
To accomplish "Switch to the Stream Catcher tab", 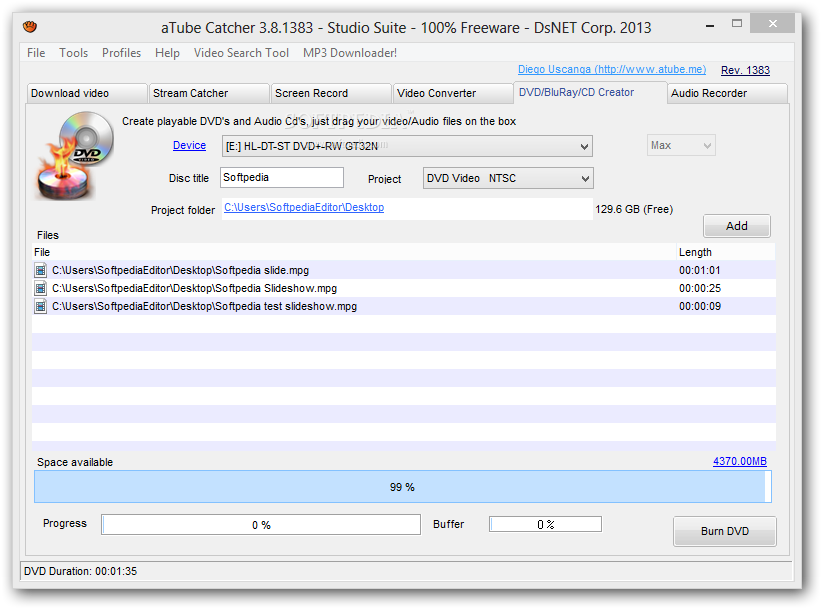I will pyautogui.click(x=209, y=93).
